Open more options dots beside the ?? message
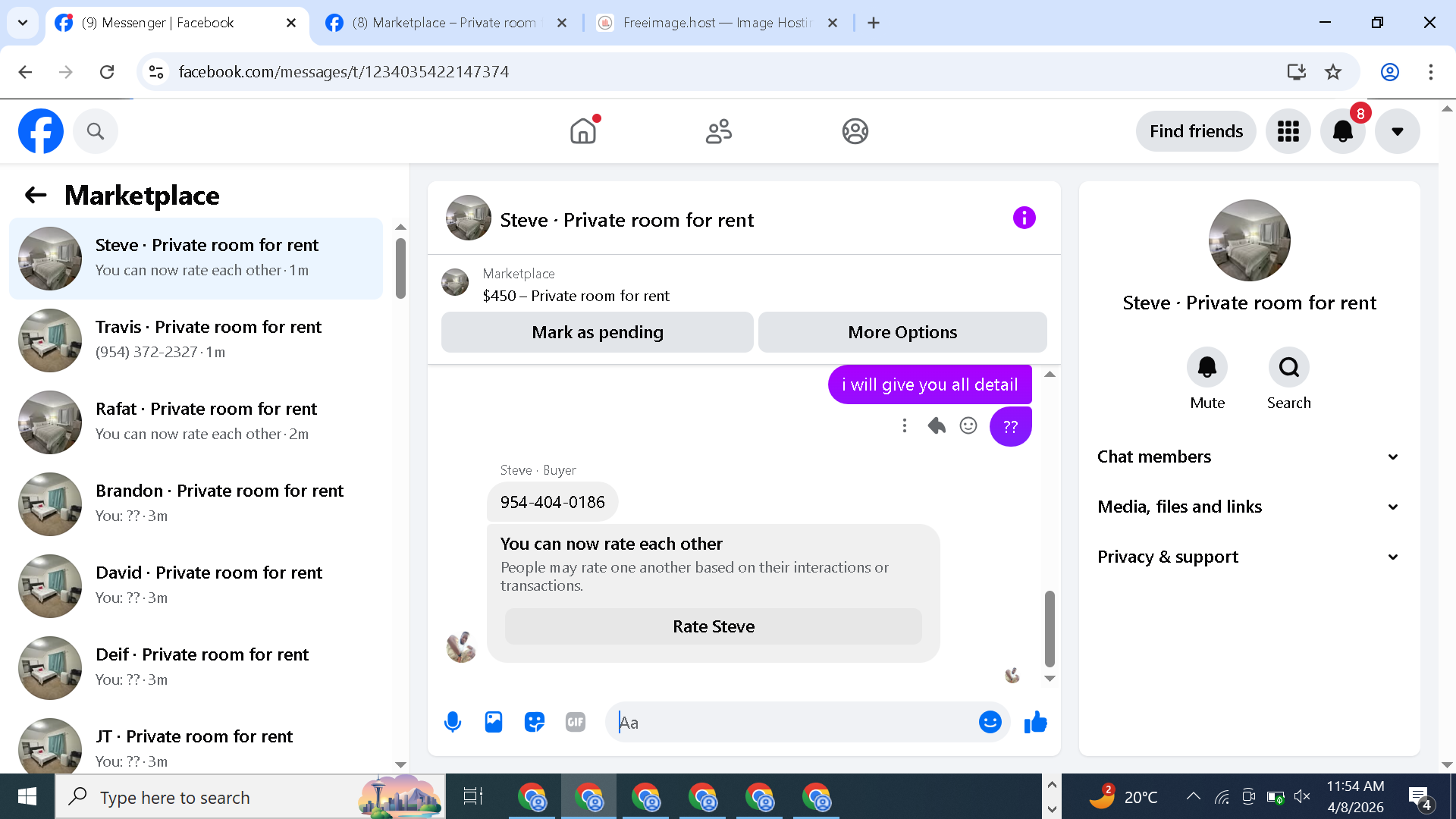Image resolution: width=1456 pixels, height=819 pixels. 904,425
